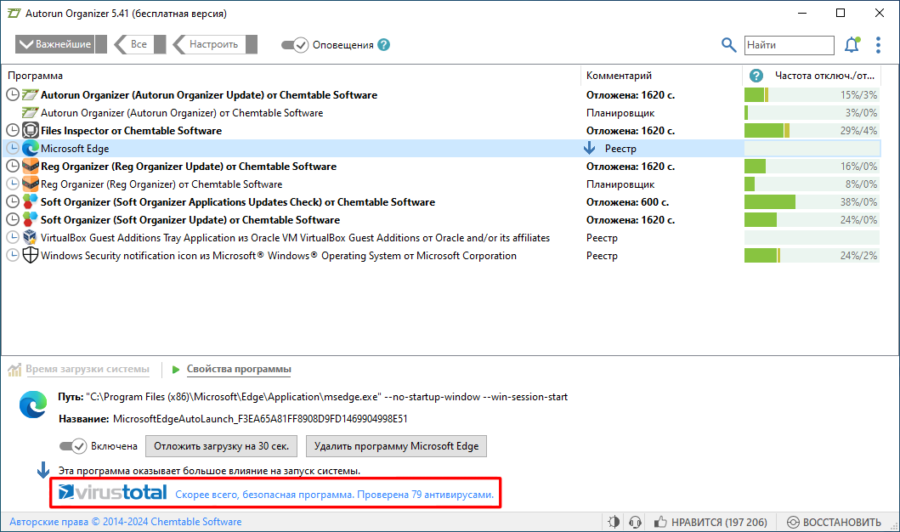Click the Отложена: 600 с. comment cell
This screenshot has height=532, width=900.
(627, 201)
